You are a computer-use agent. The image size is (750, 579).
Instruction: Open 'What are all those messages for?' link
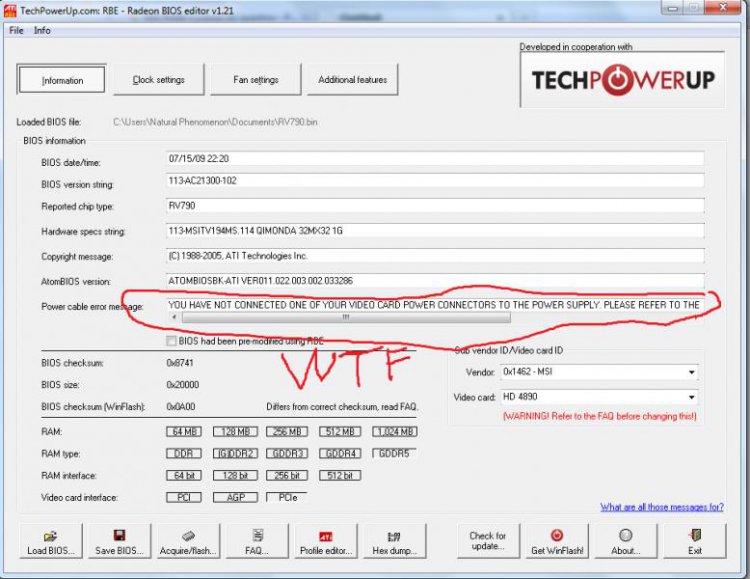coord(662,507)
